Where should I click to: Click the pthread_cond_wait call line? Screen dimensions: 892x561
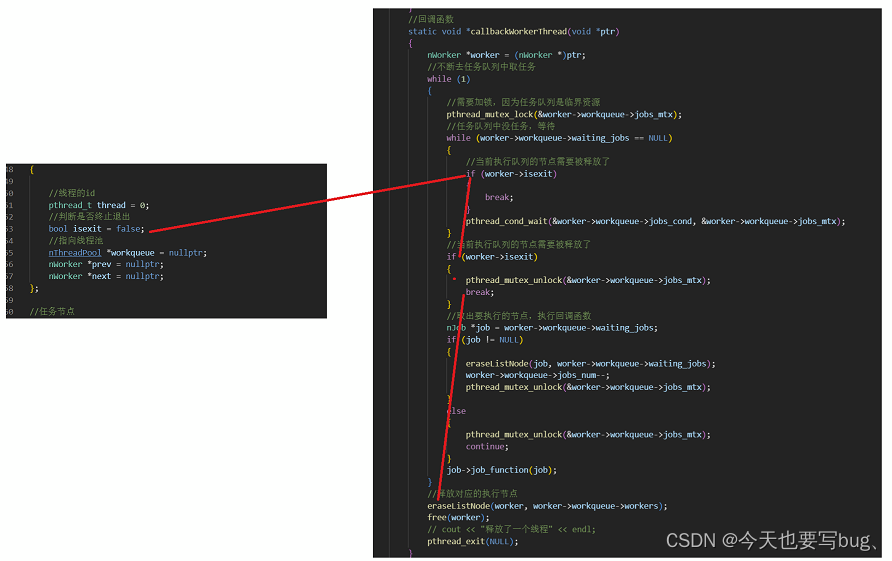click(x=655, y=221)
